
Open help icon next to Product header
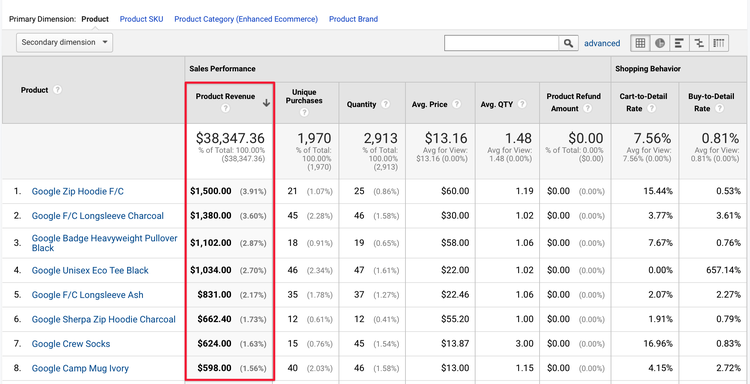pyautogui.click(x=57, y=90)
